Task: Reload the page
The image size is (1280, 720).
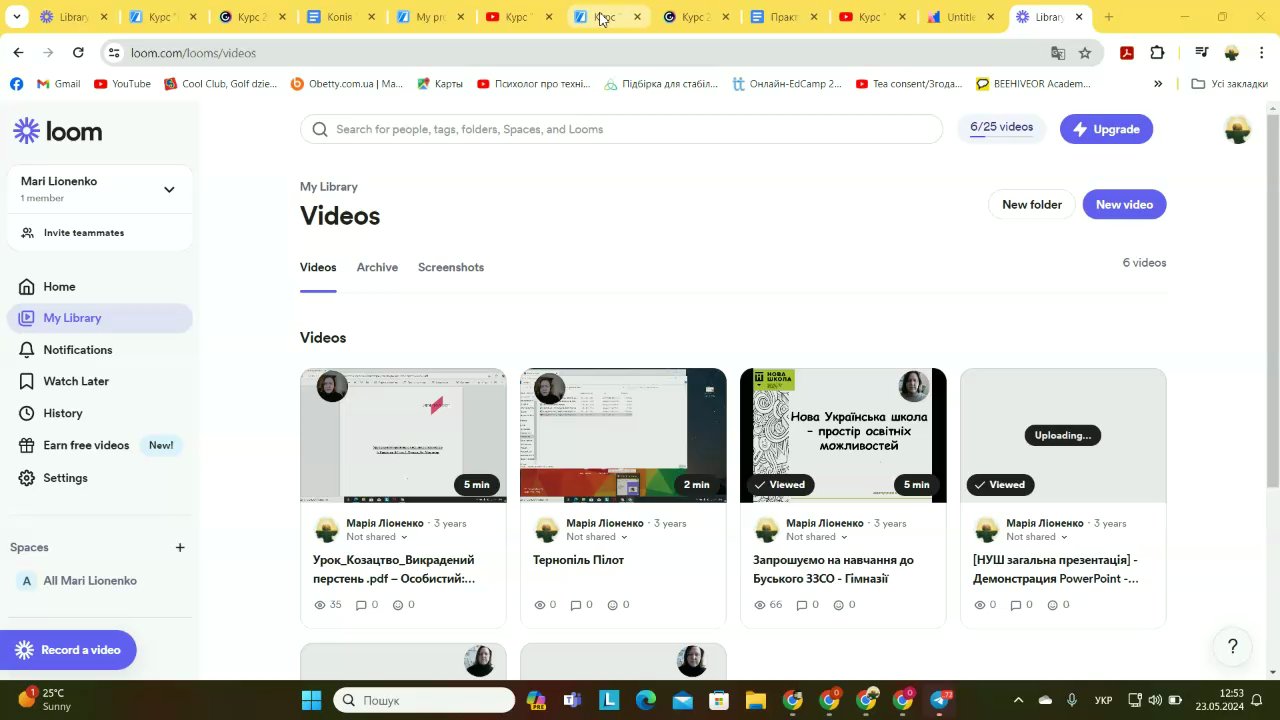Action: [x=78, y=53]
